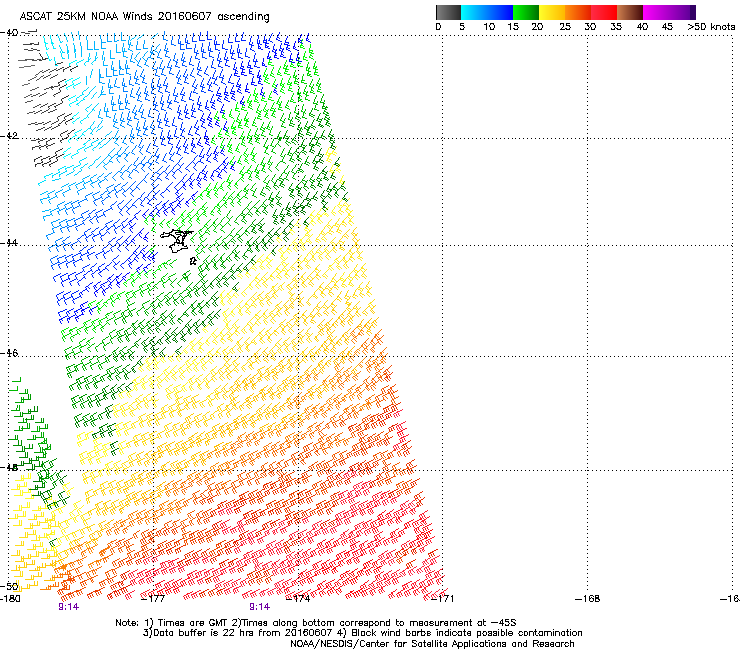Pick the orange 25–30 knots legend swatch
740x650 pixels.
point(578,12)
